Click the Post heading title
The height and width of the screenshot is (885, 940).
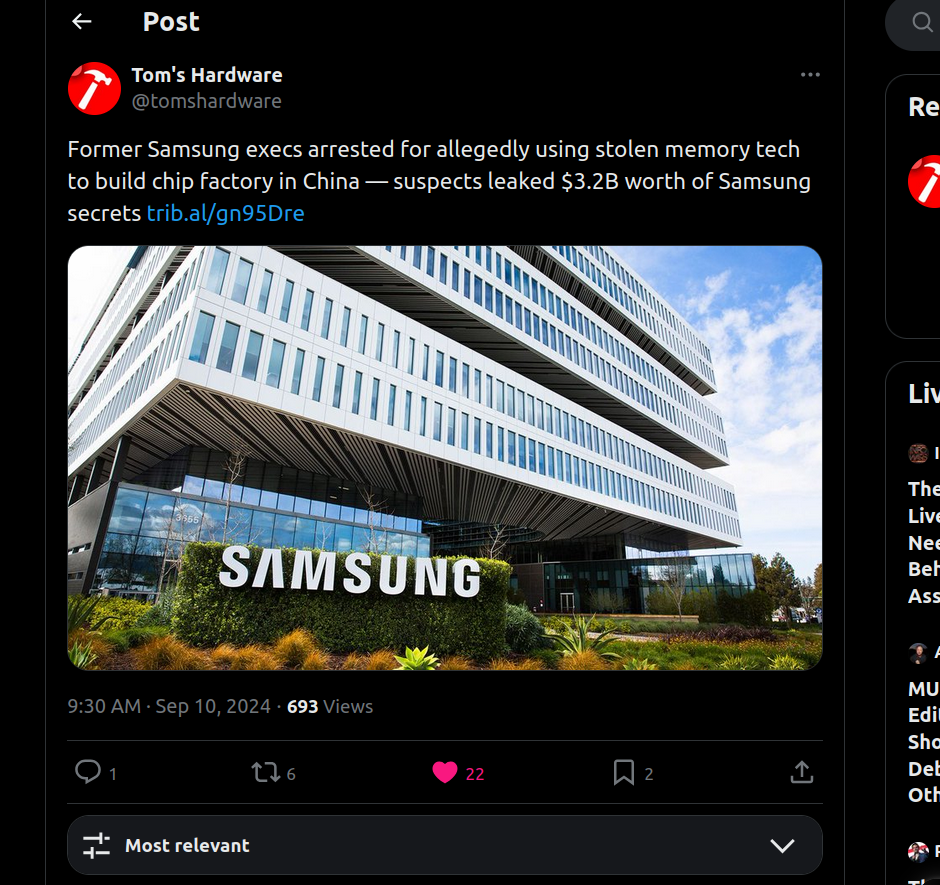171,21
